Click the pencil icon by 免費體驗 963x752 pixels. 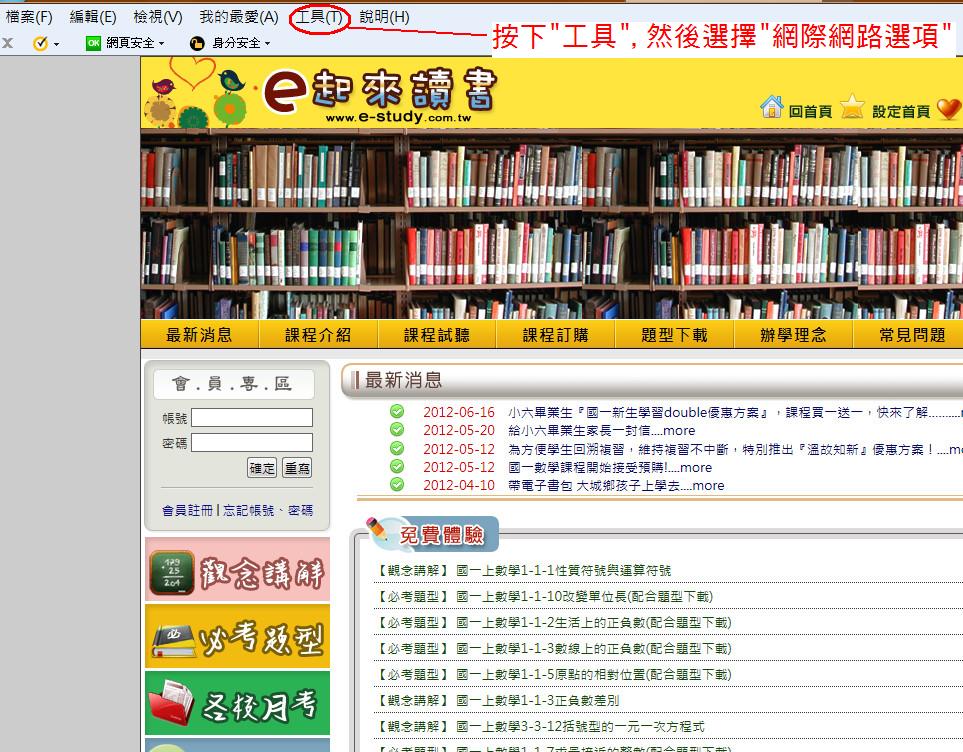376,529
